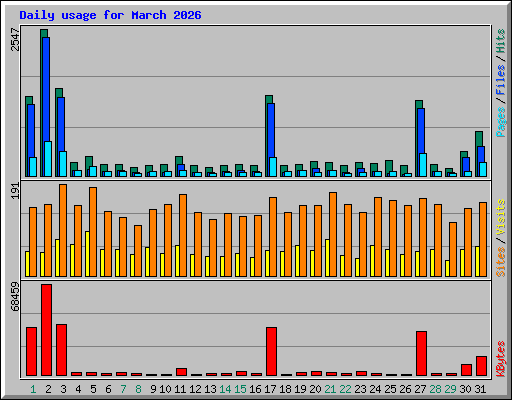Click the 2547 hits axis value
The height and width of the screenshot is (400, 512).
[15, 40]
